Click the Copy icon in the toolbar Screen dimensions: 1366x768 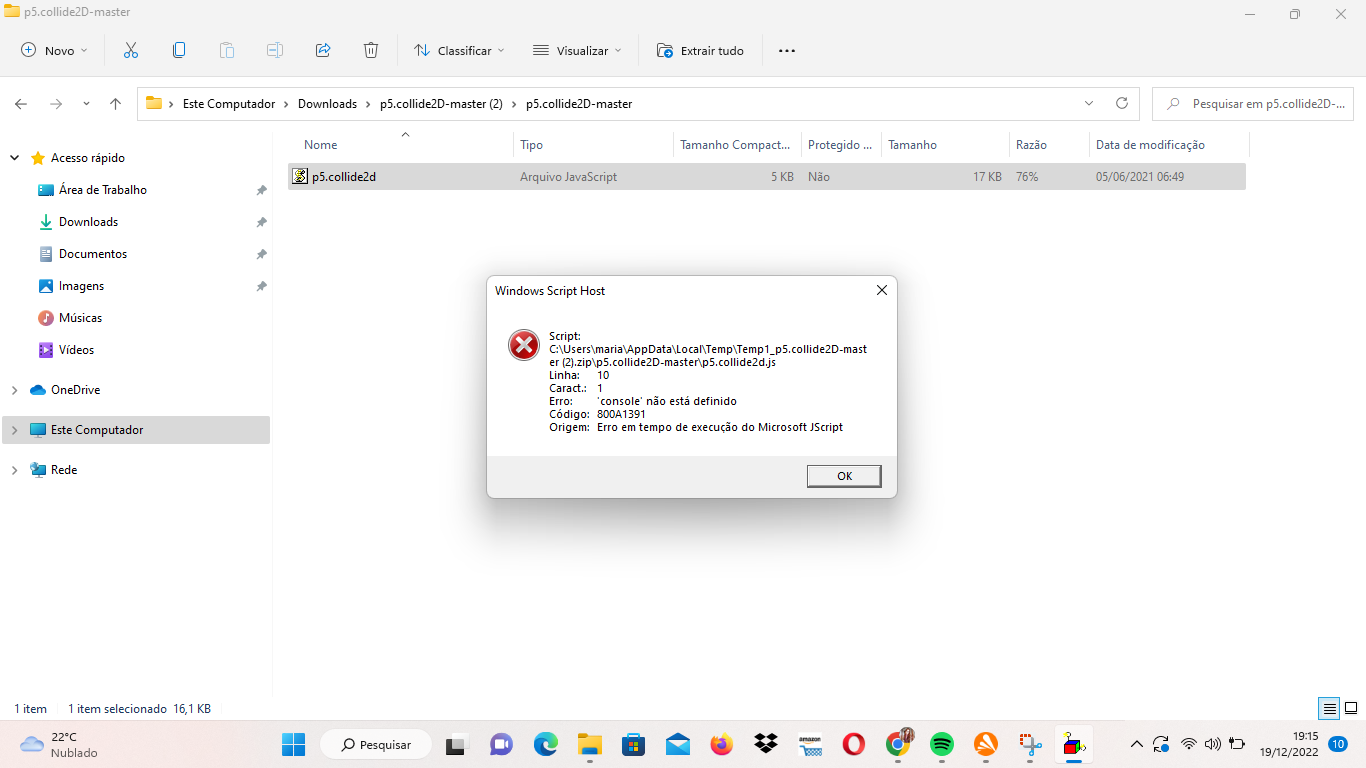point(179,50)
